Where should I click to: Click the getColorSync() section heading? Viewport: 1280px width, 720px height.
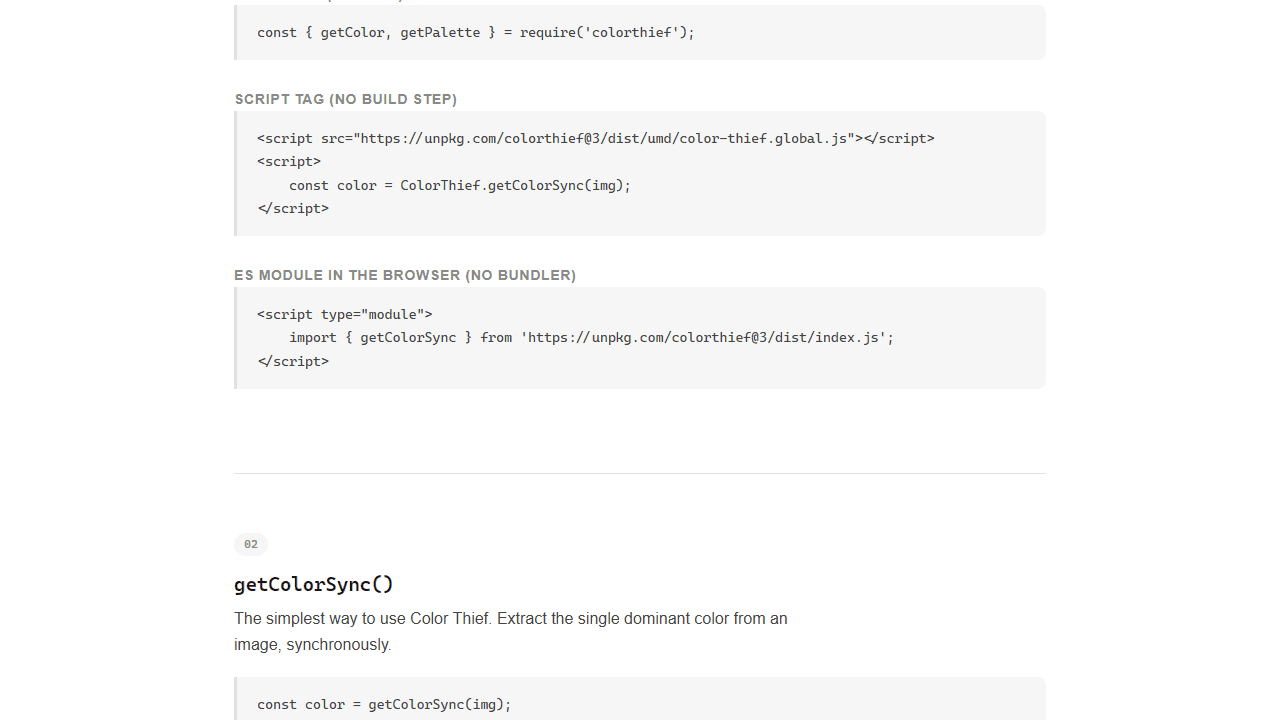[314, 584]
